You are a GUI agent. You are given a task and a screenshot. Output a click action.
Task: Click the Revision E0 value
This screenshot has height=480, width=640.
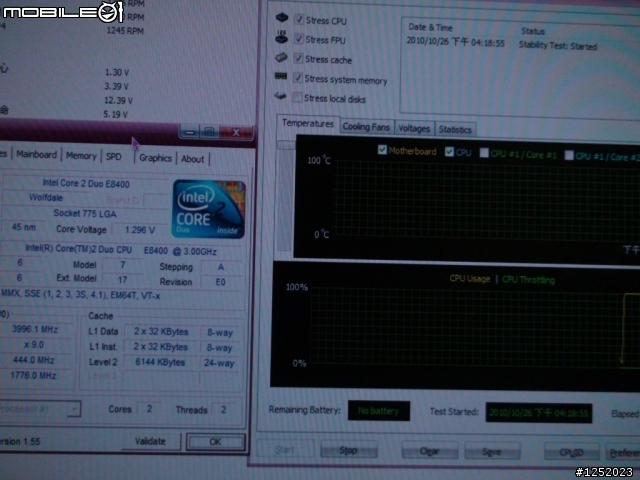tap(220, 282)
